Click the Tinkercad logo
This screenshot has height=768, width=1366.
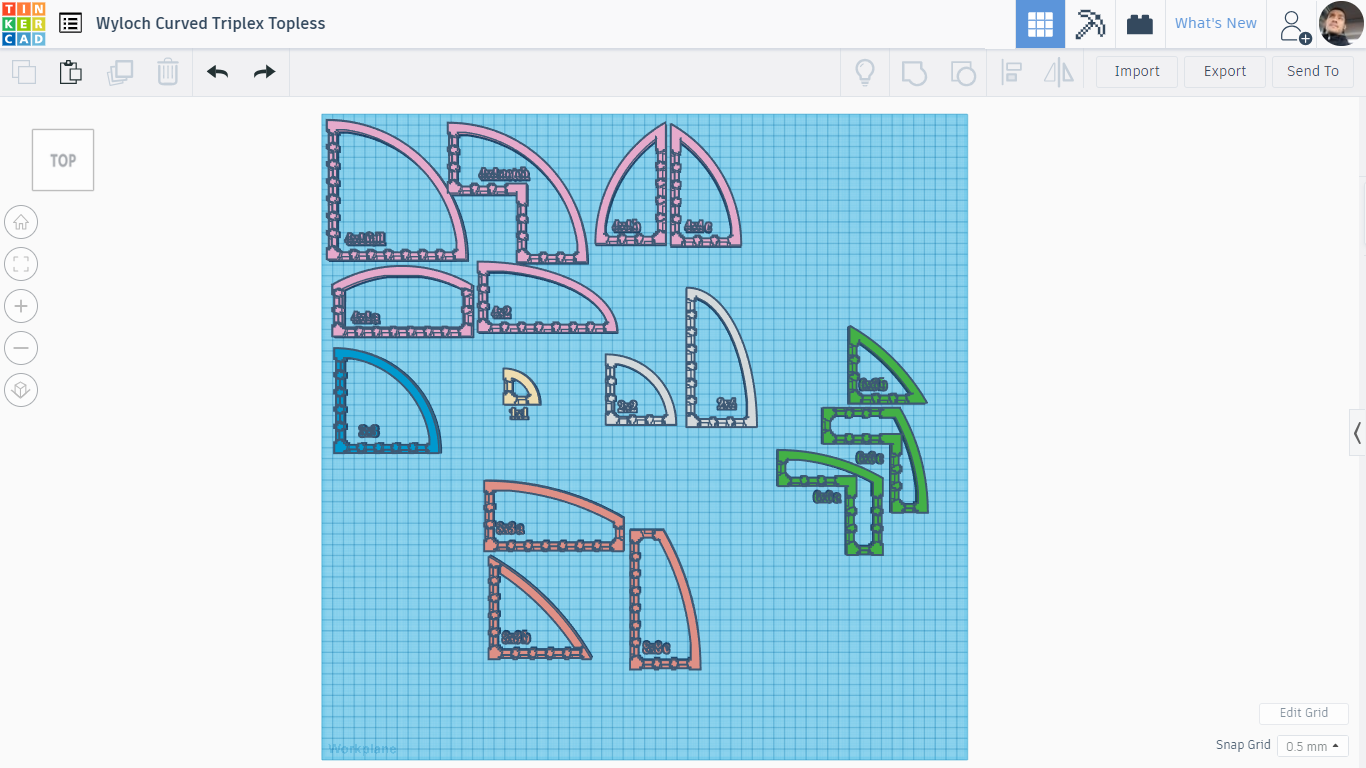click(24, 24)
